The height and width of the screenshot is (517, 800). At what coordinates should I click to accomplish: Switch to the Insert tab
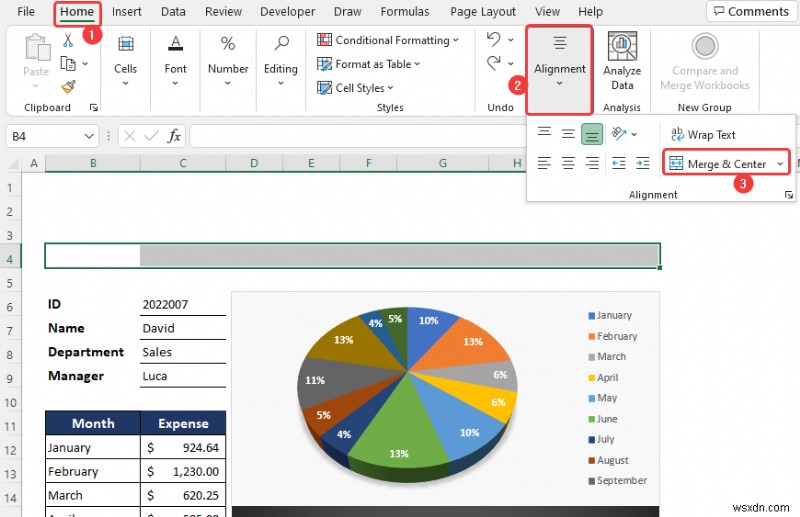(x=127, y=11)
